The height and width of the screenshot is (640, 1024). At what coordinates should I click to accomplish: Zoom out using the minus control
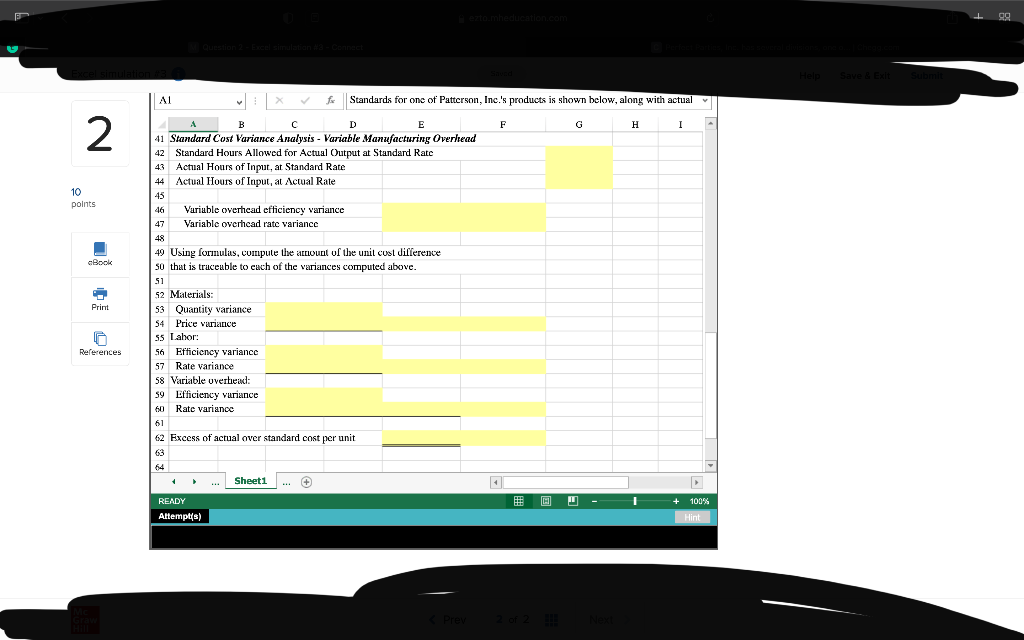(594, 500)
